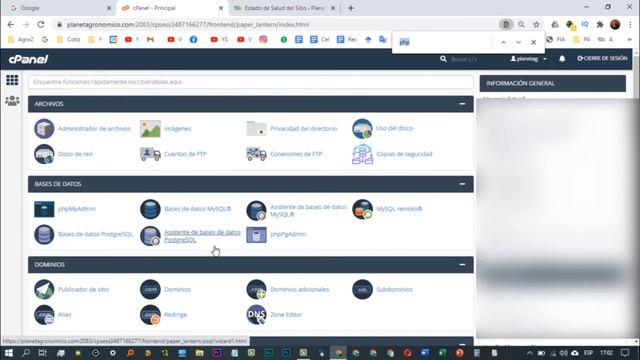Open the DNS Zone Editor icon

pyautogui.click(x=256, y=315)
